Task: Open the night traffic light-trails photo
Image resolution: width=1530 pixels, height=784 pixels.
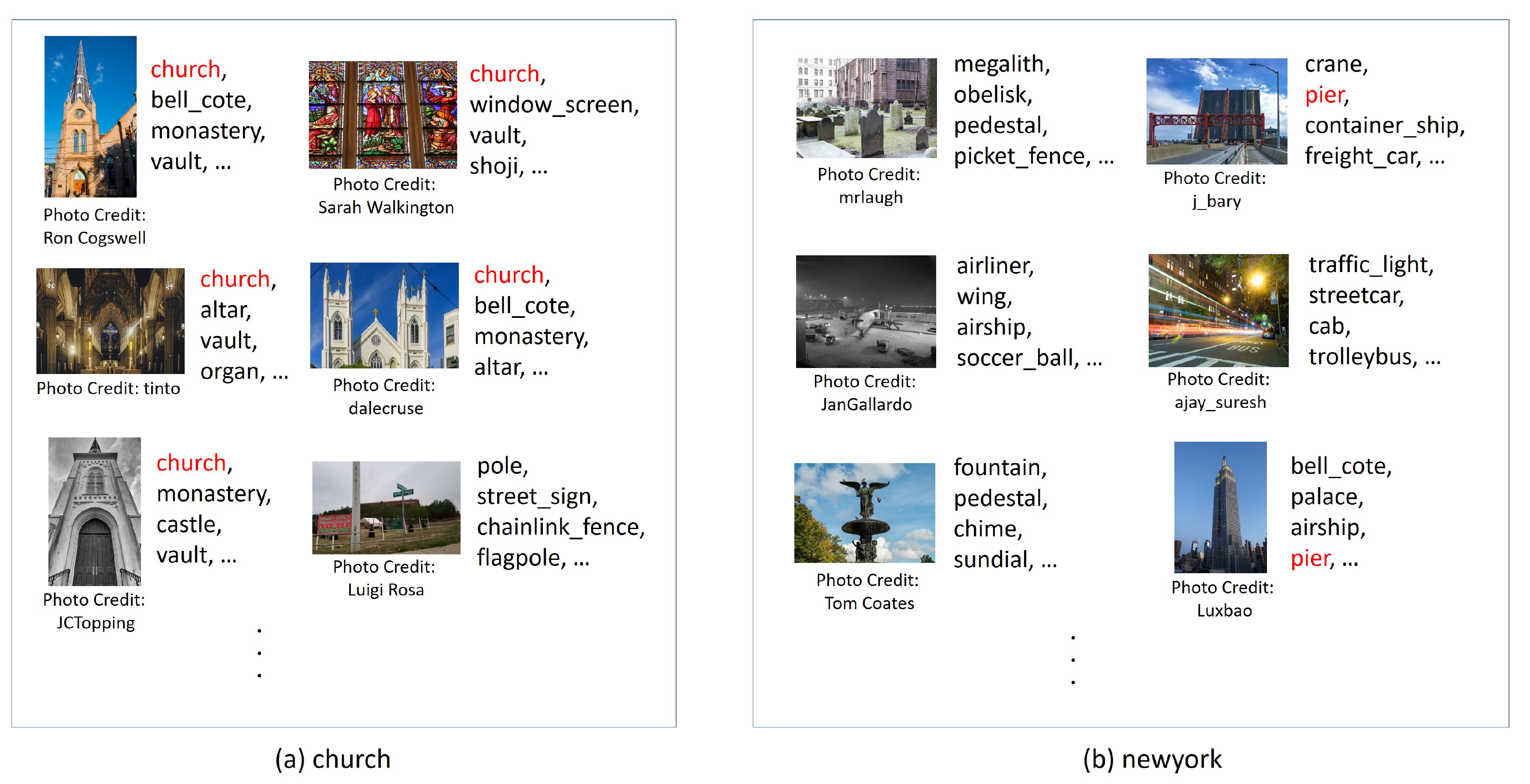Action: [1218, 310]
